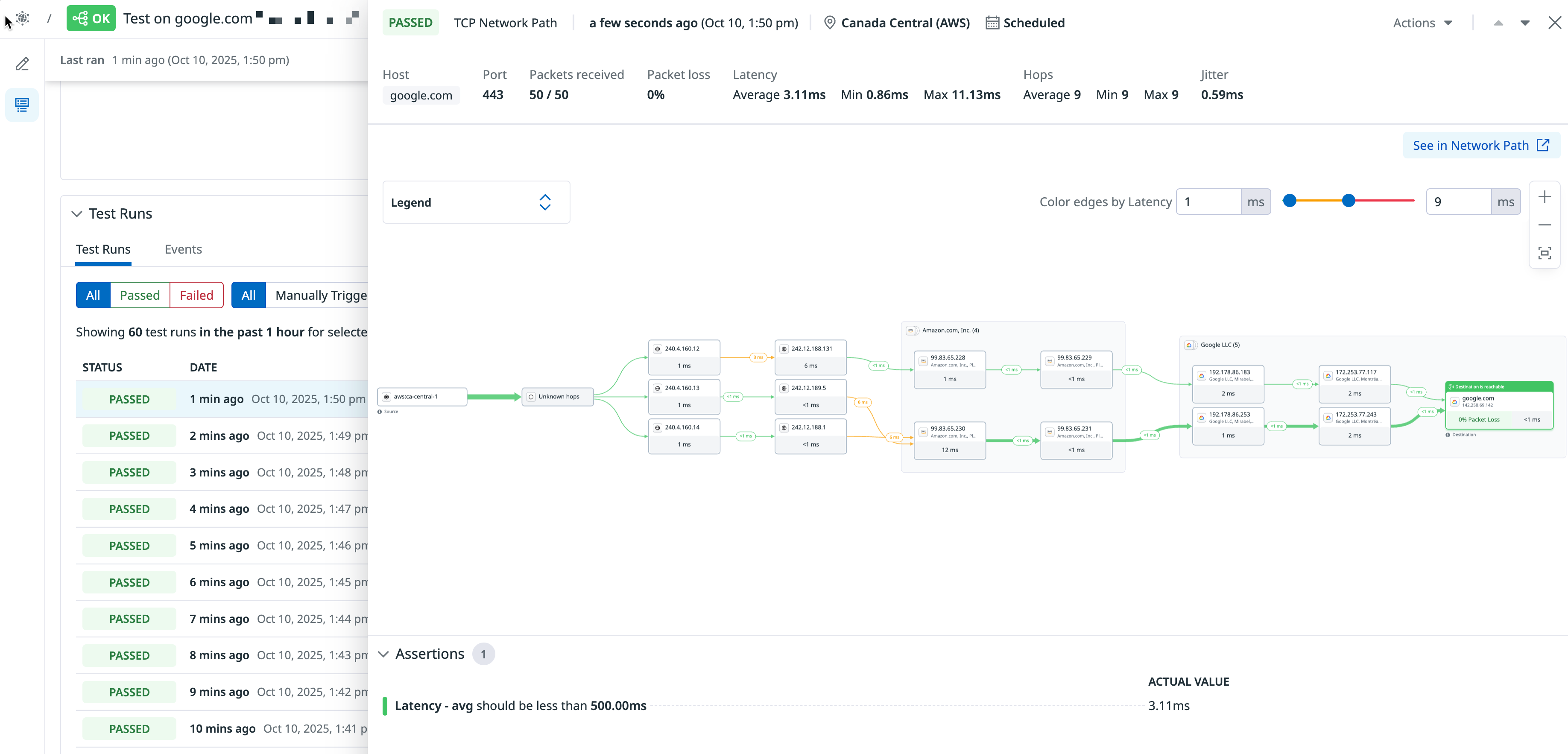Open the Actions dropdown menu

click(x=1422, y=23)
